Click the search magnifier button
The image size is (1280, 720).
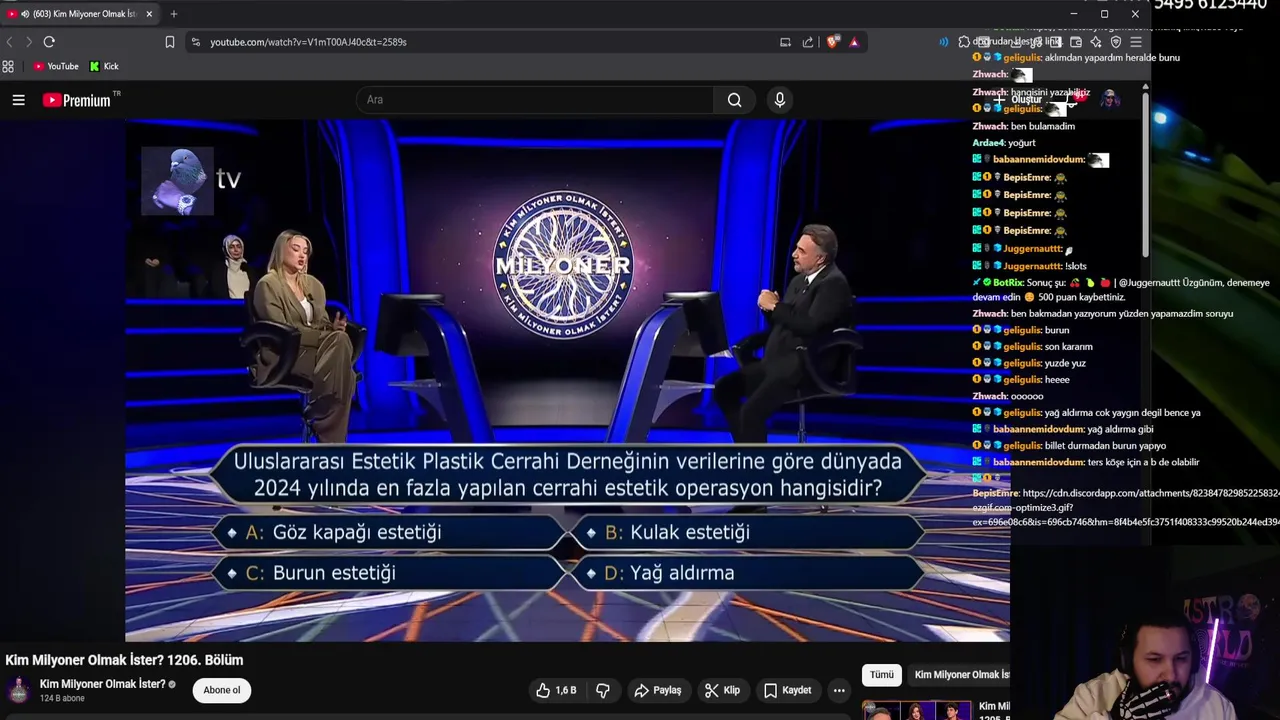click(734, 100)
